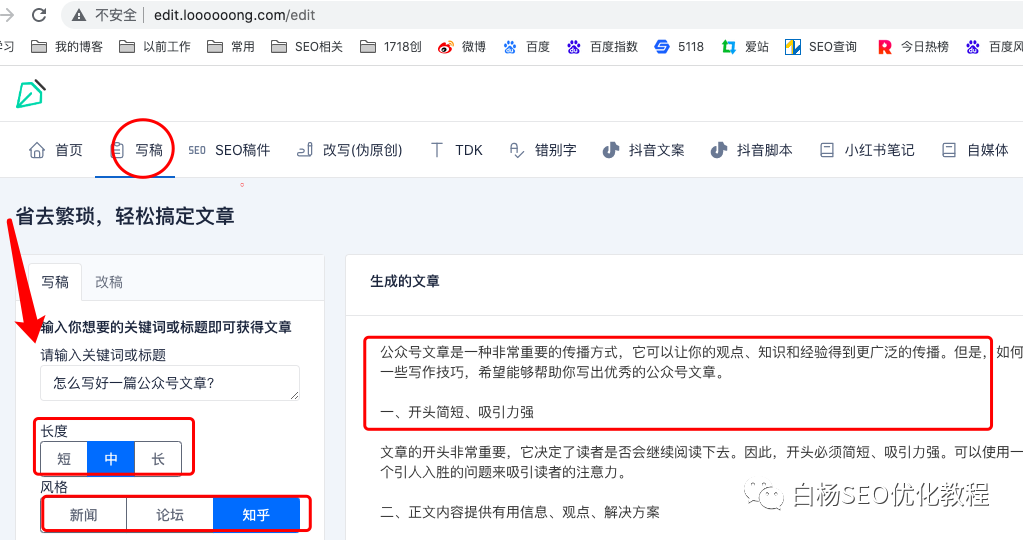The width and height of the screenshot is (1023, 540).
Task: Click the text 二、正文内容提供有用信息、观点、解决方案
Action: tap(520, 513)
